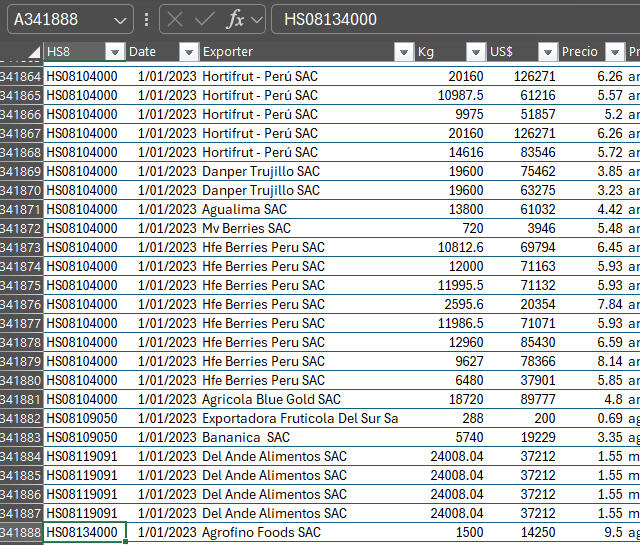
Task: Confirm entry with the checkmark icon
Action: [x=205, y=19]
